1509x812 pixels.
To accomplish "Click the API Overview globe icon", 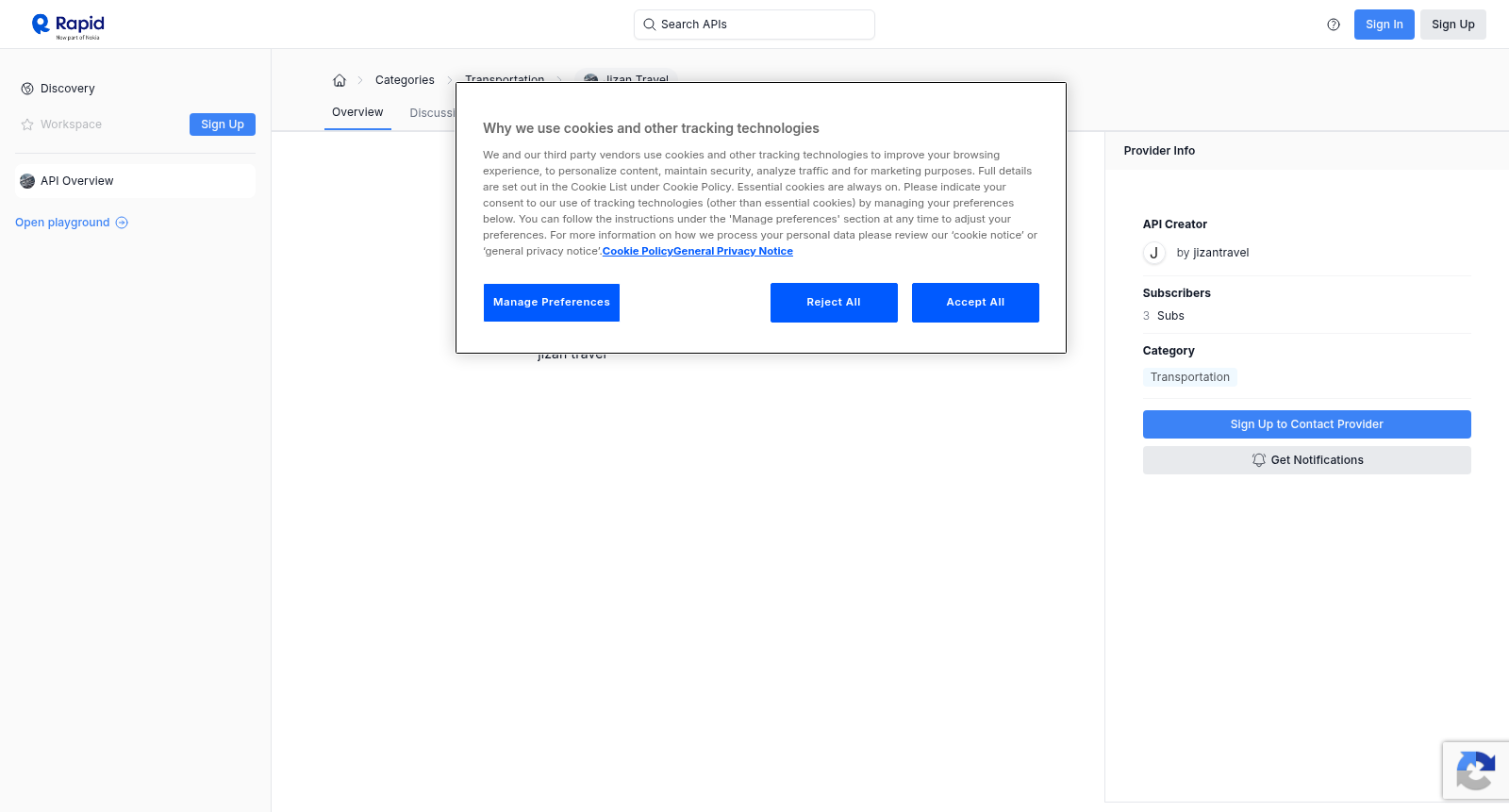I will coord(27,181).
